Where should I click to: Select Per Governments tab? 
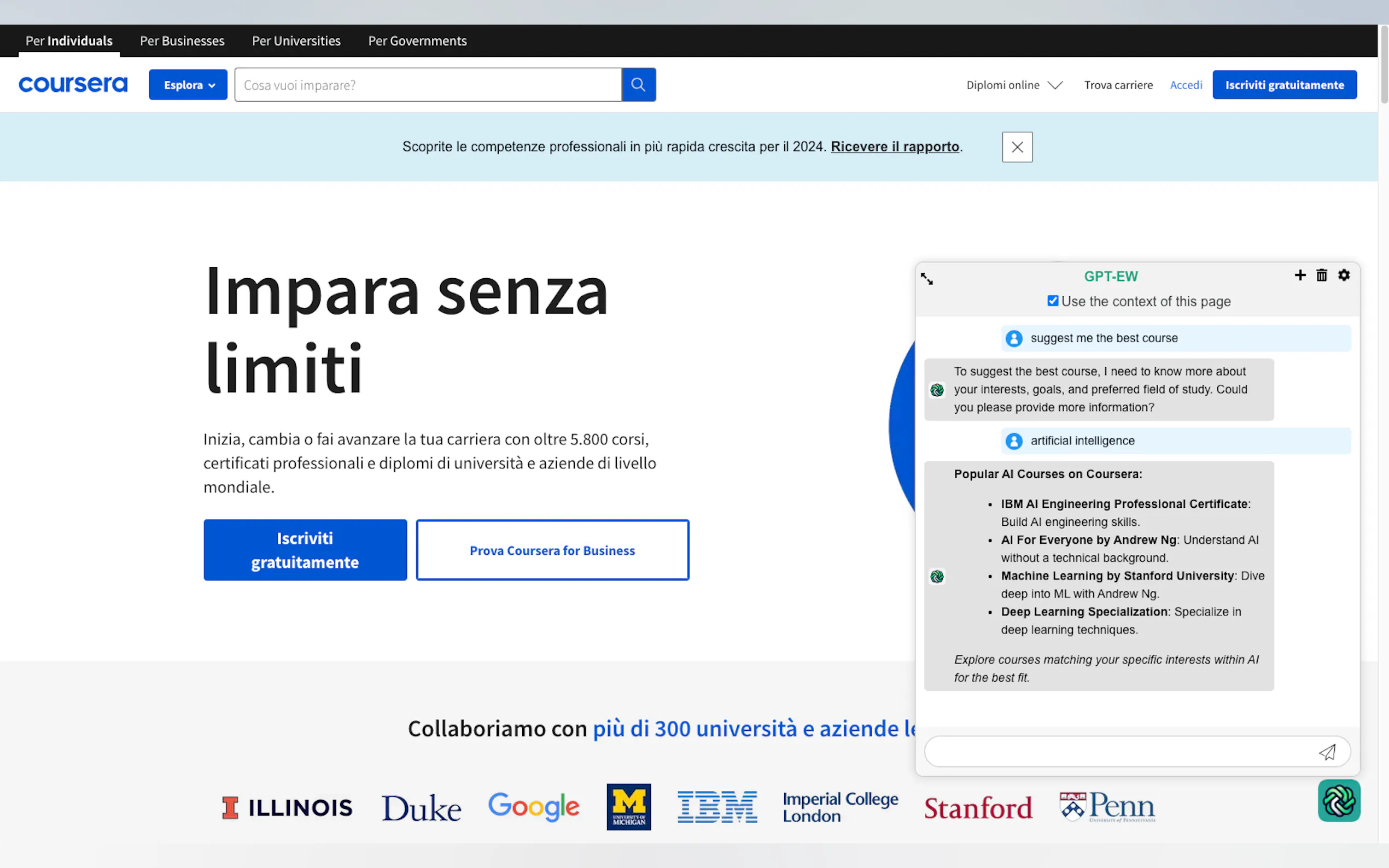[x=417, y=41]
